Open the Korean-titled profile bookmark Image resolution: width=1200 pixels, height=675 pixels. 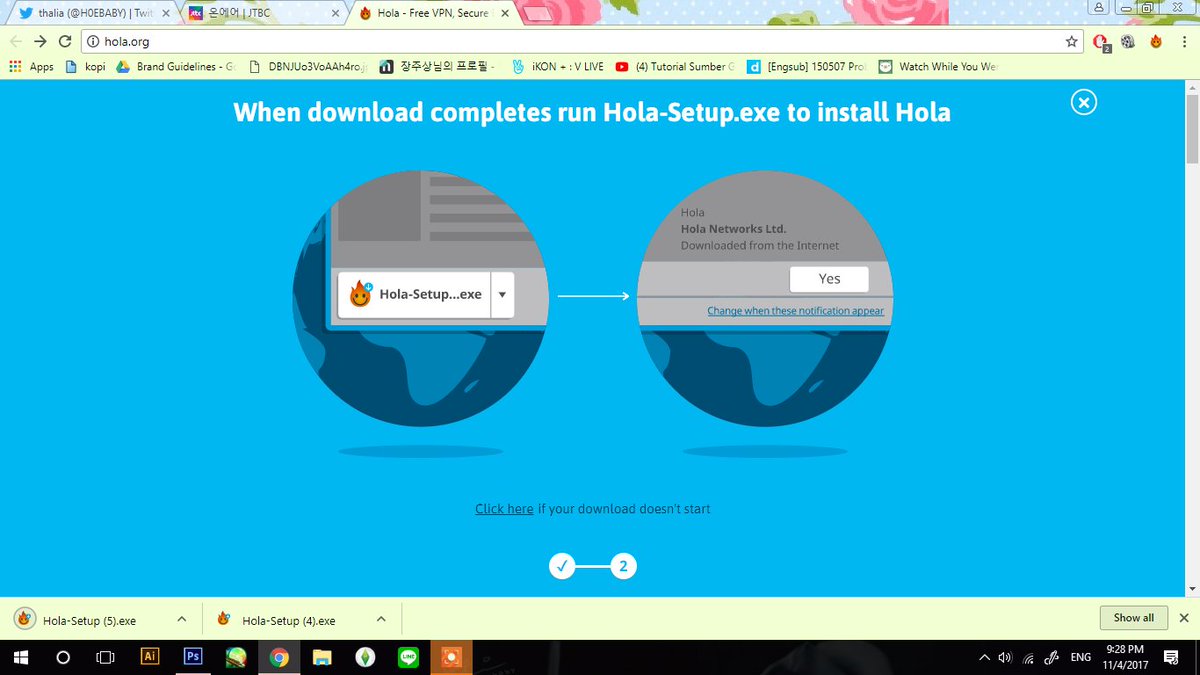pos(439,67)
